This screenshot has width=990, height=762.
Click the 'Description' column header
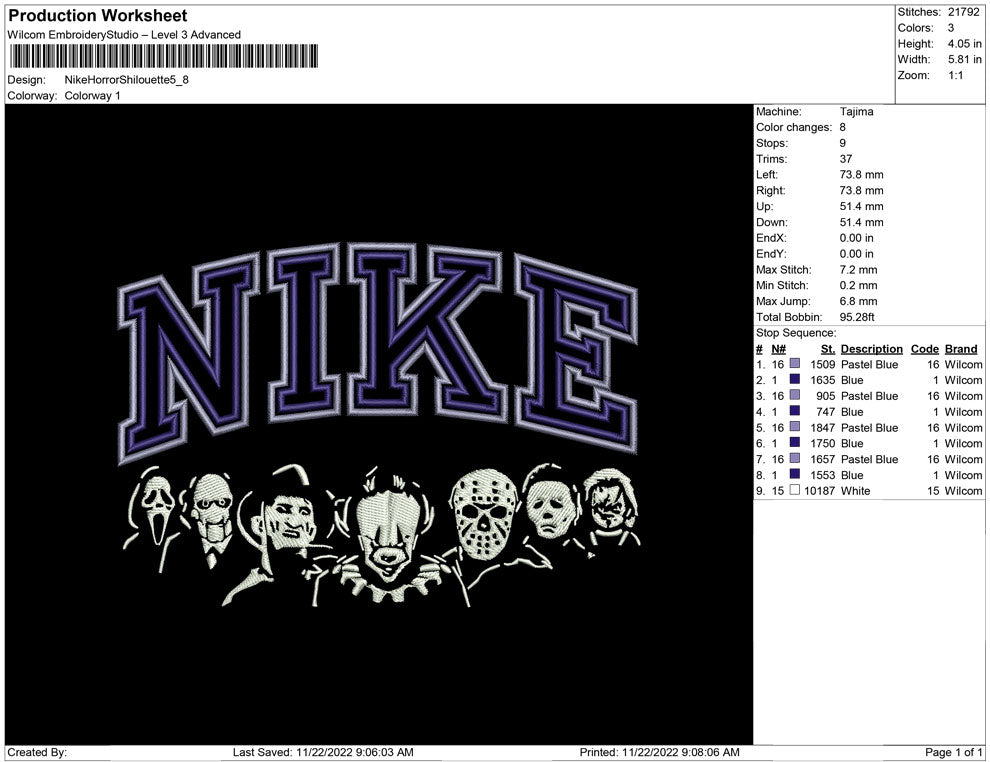click(871, 348)
